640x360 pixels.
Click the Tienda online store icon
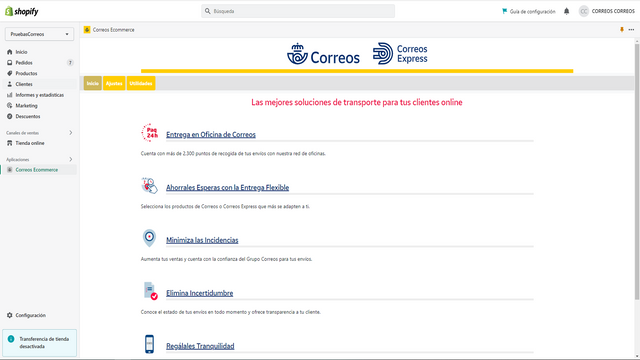click(10, 143)
